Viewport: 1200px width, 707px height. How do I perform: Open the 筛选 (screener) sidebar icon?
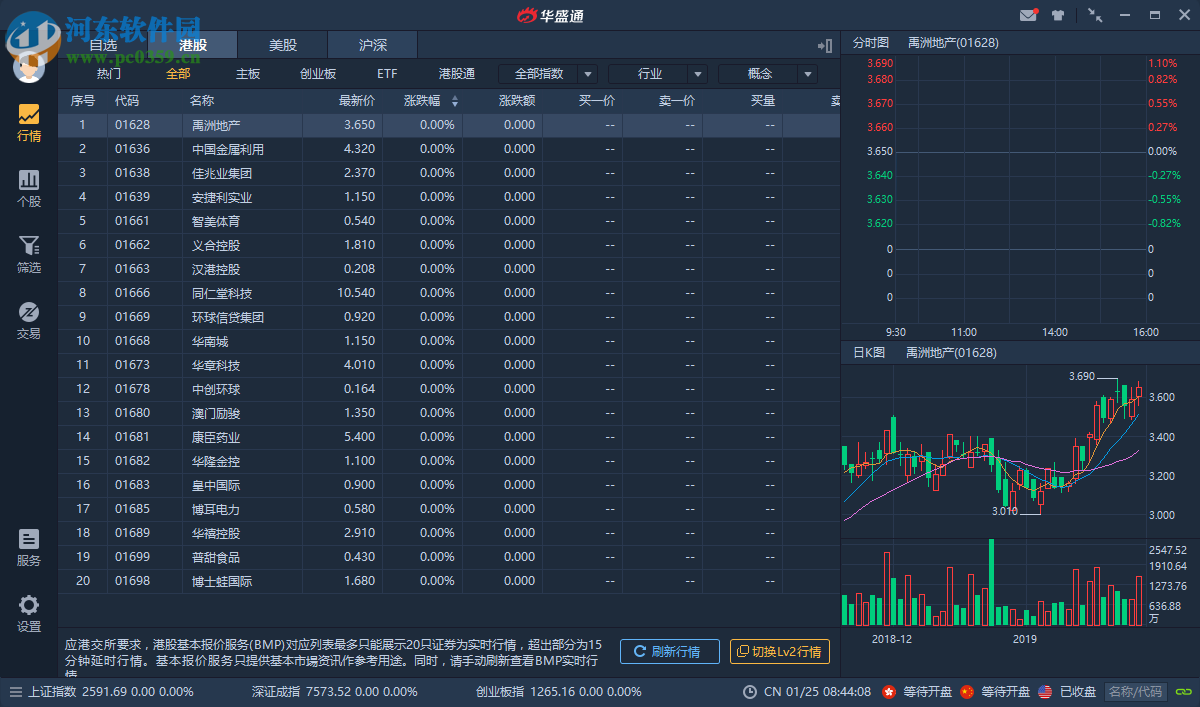point(28,255)
